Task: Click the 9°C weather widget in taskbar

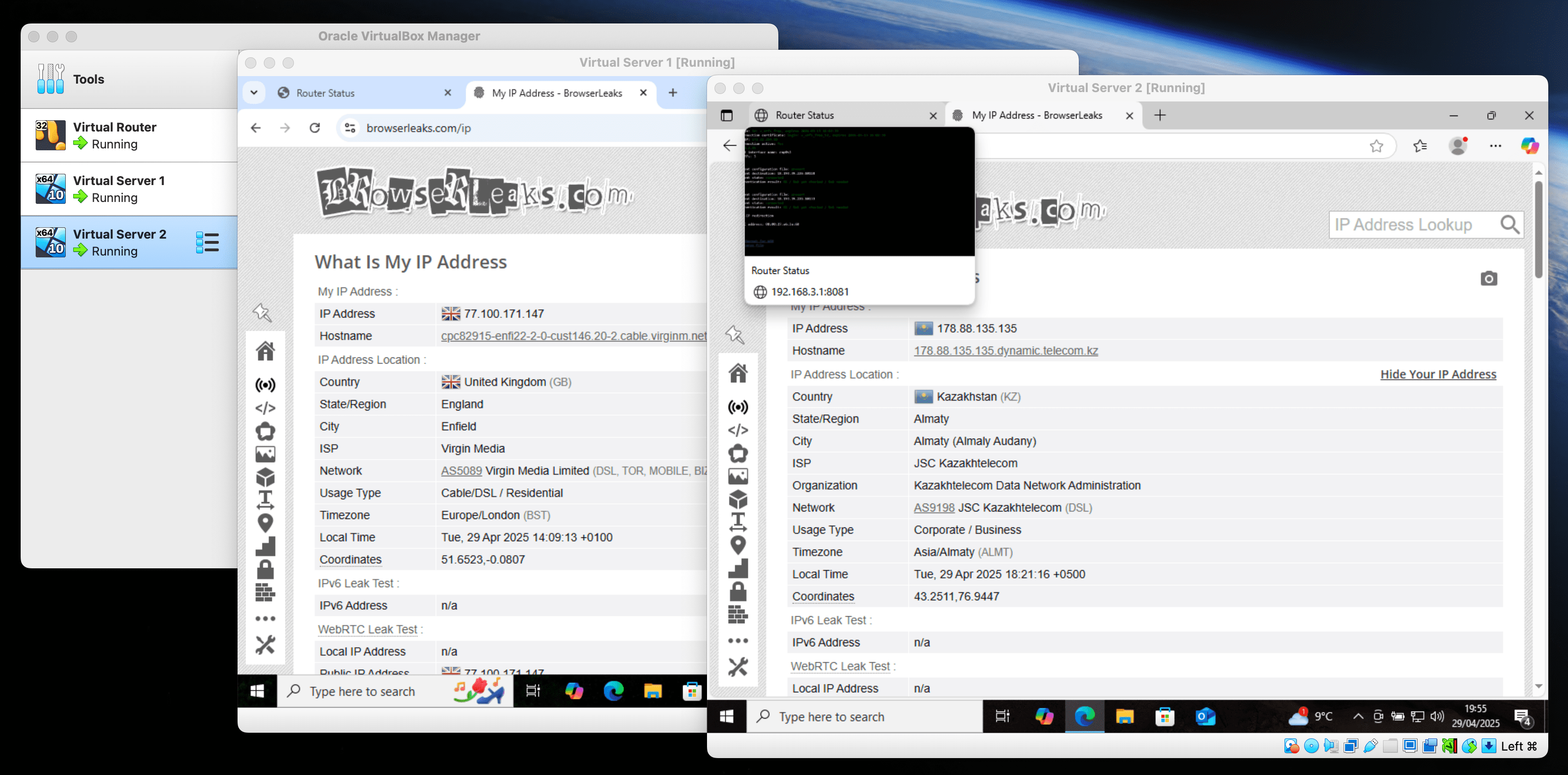Action: click(x=1310, y=717)
